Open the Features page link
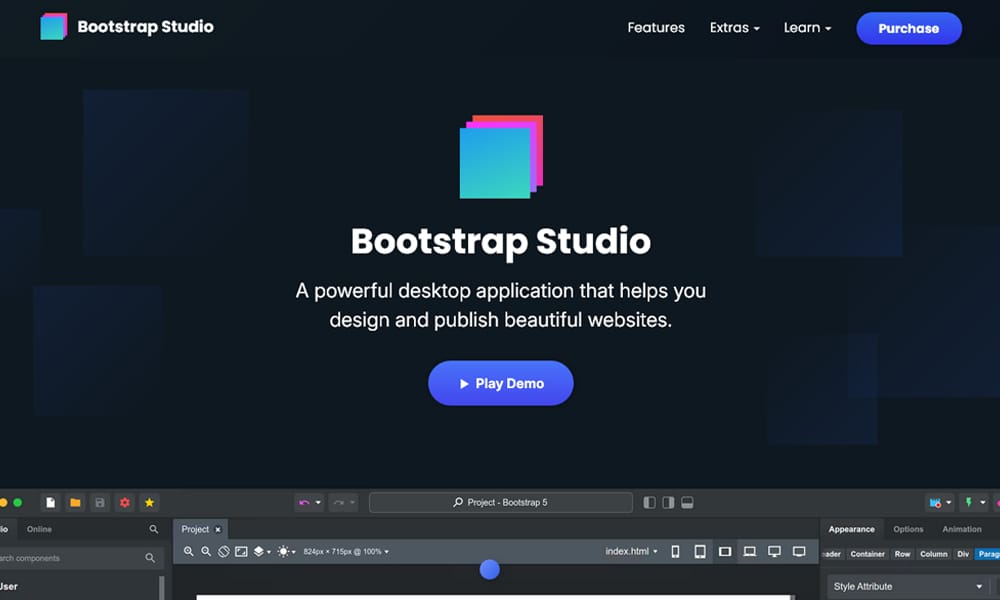The image size is (1000, 600). pyautogui.click(x=656, y=27)
